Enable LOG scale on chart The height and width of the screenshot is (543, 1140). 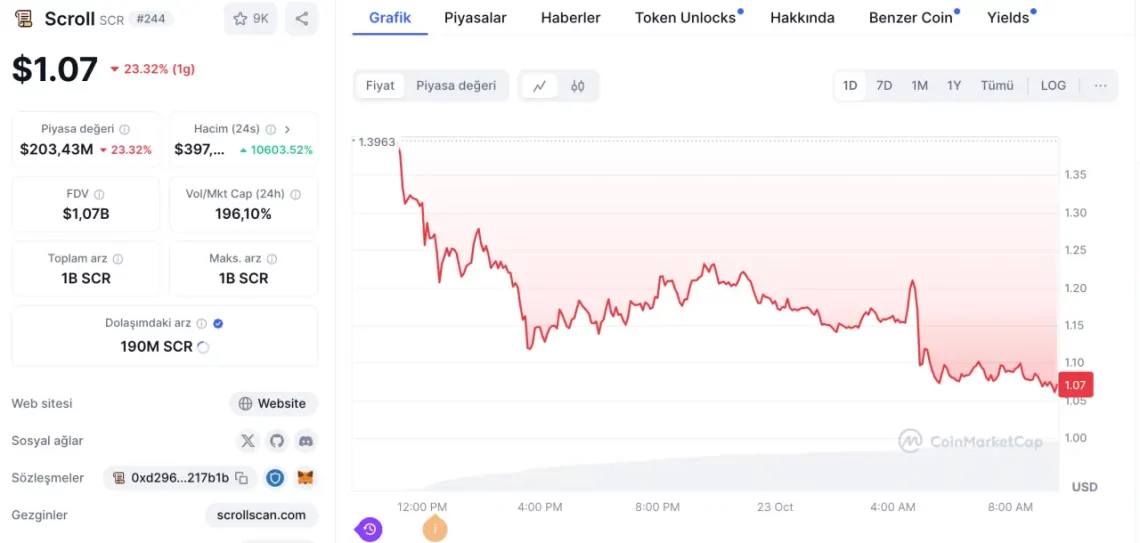point(1053,86)
